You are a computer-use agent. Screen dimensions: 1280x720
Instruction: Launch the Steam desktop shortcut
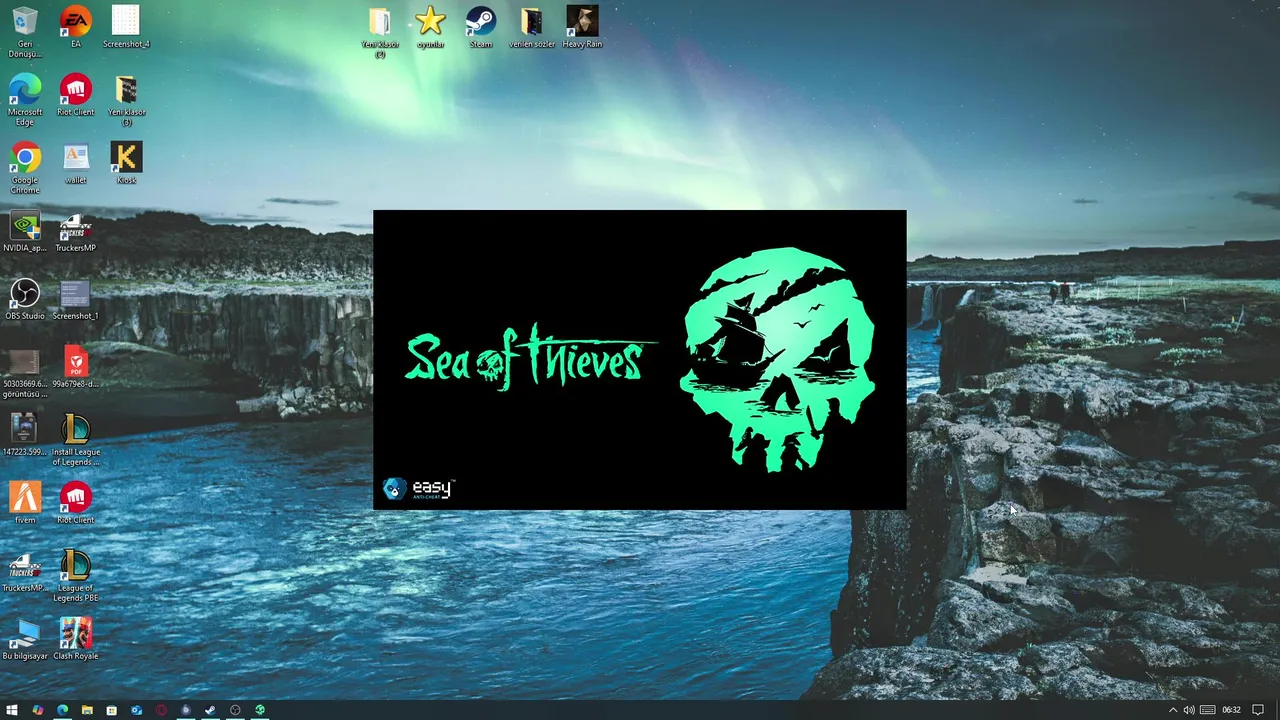pyautogui.click(x=481, y=27)
